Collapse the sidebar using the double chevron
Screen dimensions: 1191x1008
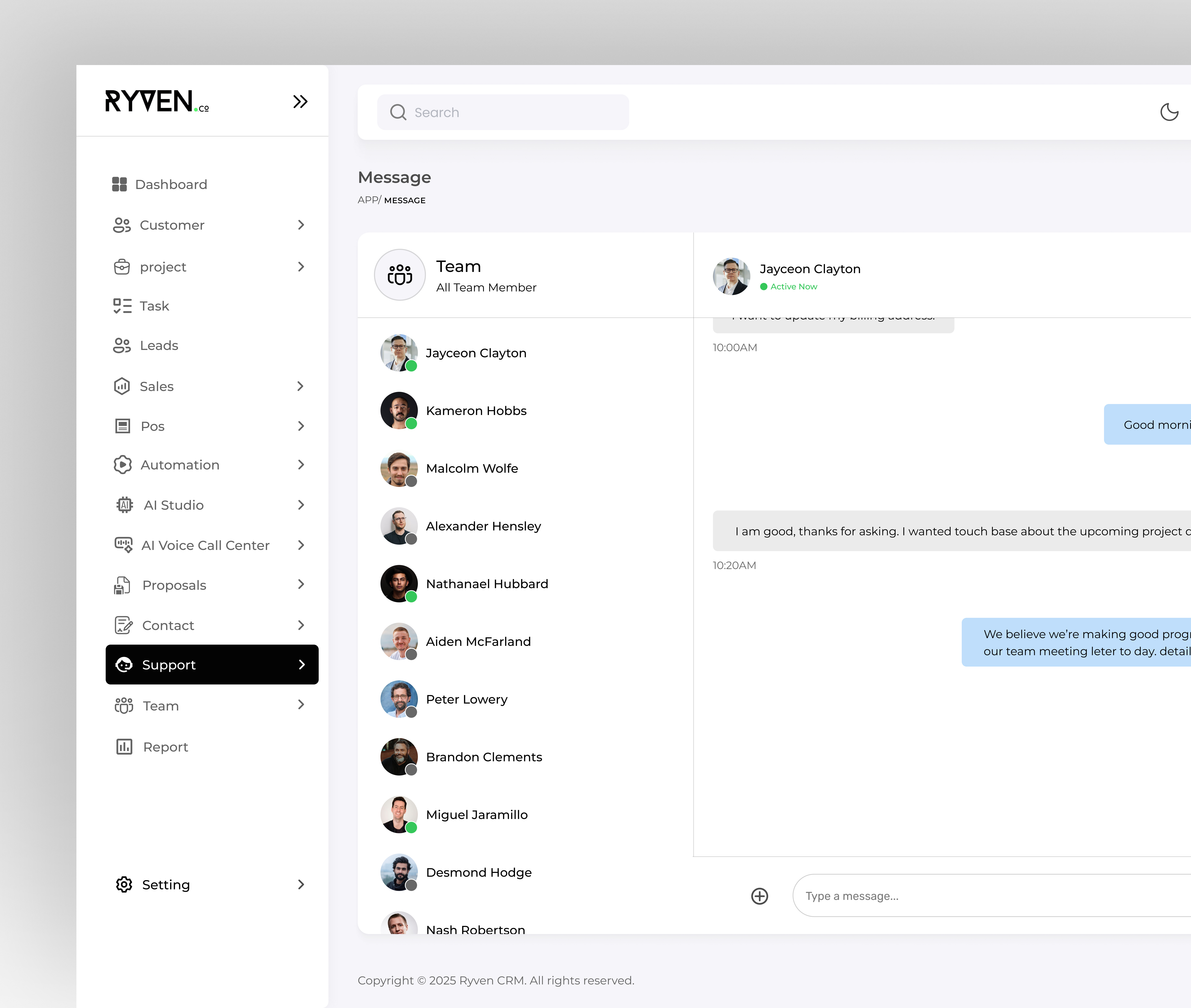pos(300,101)
